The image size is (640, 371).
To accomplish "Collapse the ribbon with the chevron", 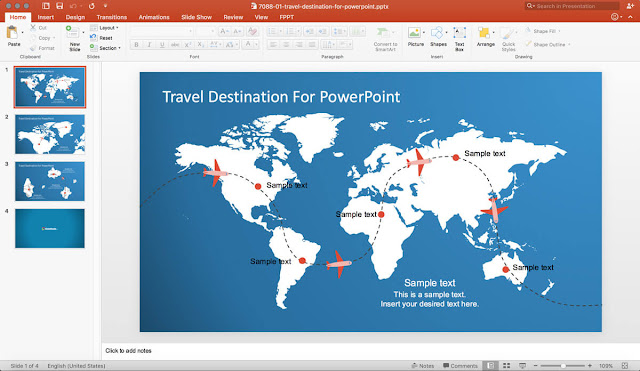I will coord(630,17).
